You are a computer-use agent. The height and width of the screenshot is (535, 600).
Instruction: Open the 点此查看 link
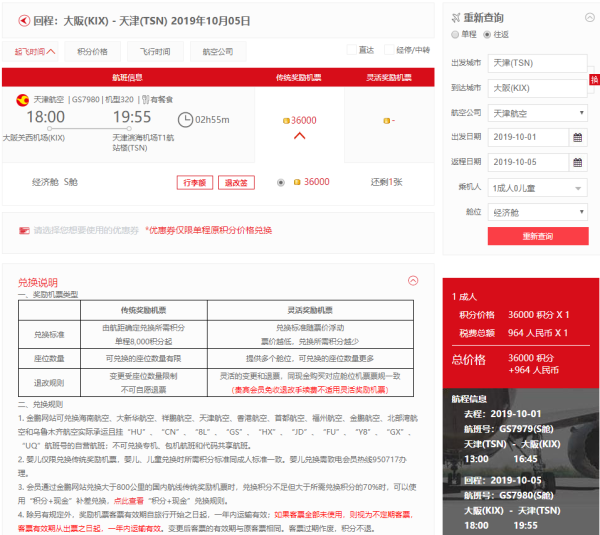[129, 501]
